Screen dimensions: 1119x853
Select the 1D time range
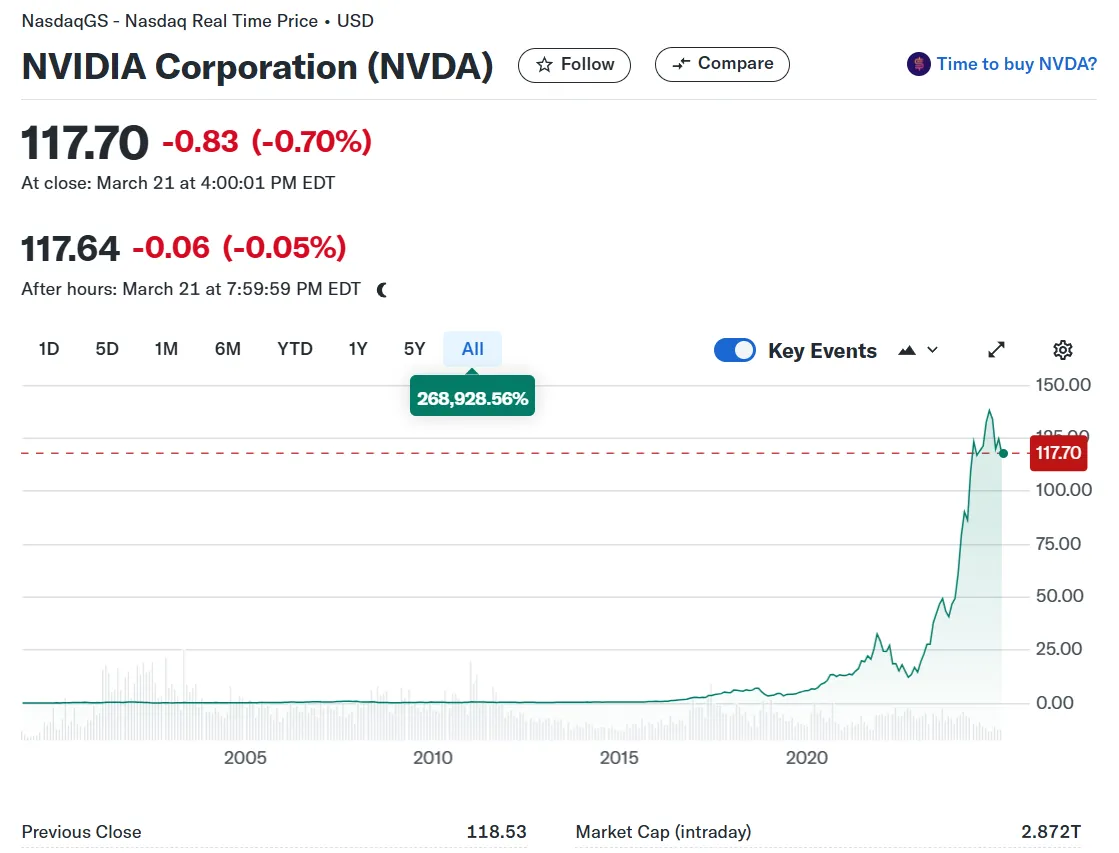[49, 349]
